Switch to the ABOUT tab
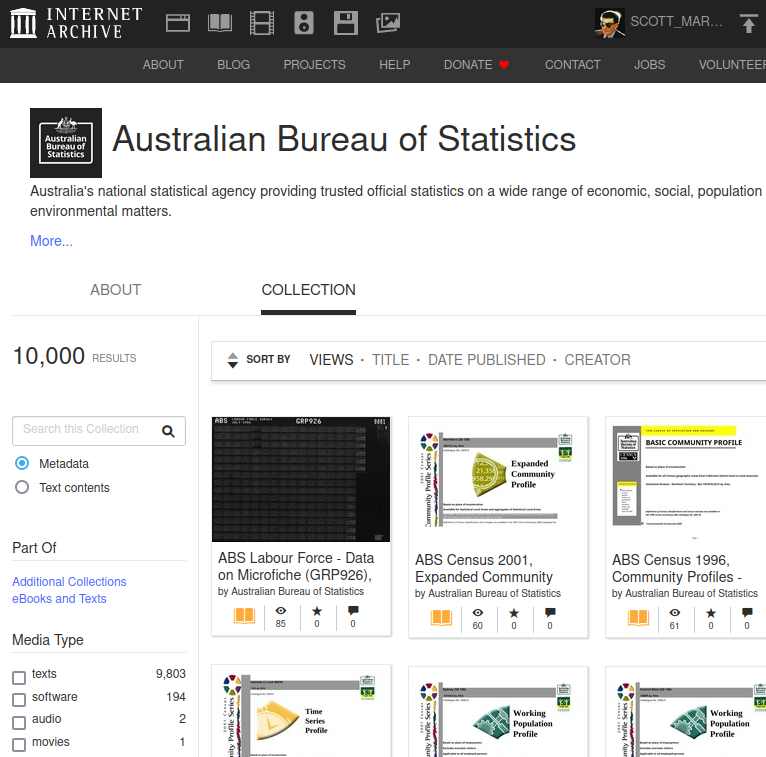The height and width of the screenshot is (757, 766). click(x=115, y=290)
